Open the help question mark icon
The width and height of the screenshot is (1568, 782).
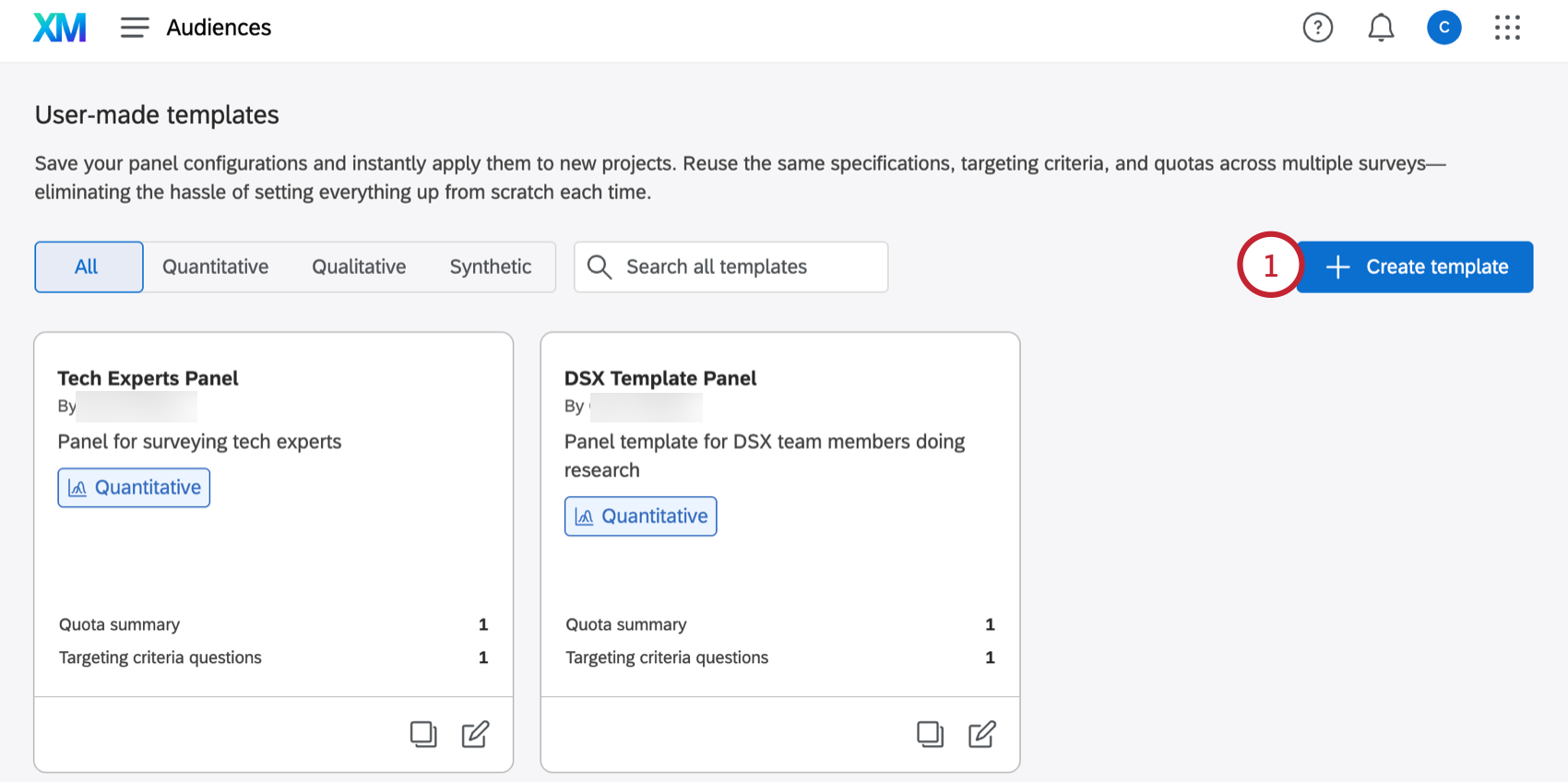coord(1317,28)
